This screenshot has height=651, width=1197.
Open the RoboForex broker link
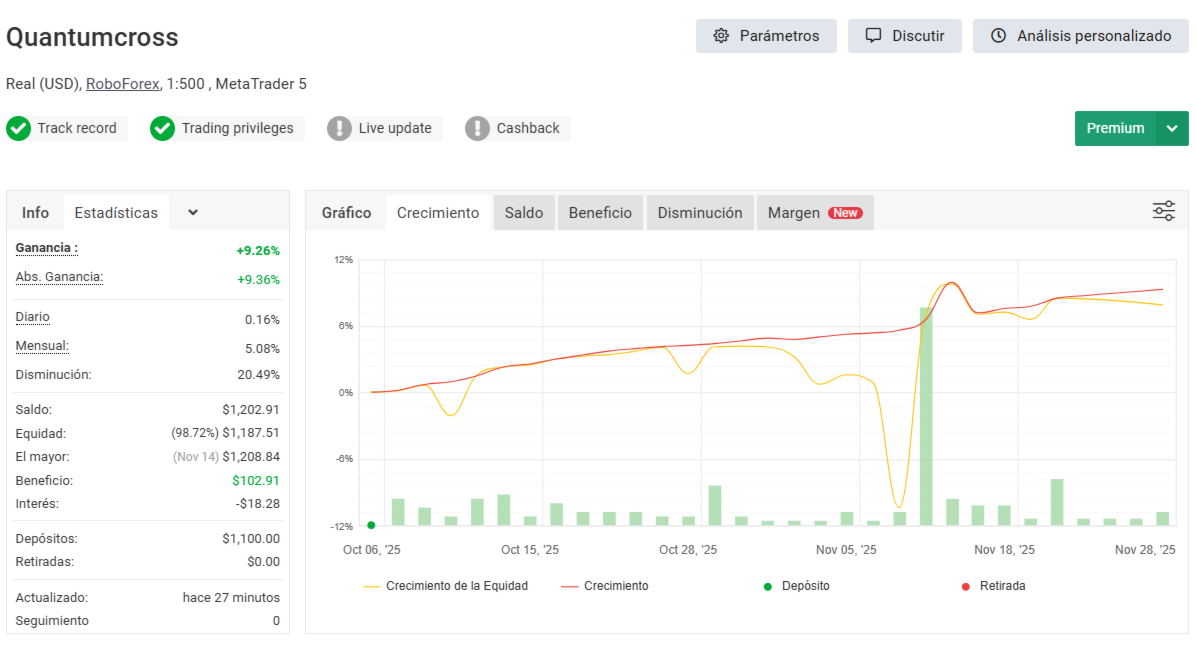click(122, 84)
